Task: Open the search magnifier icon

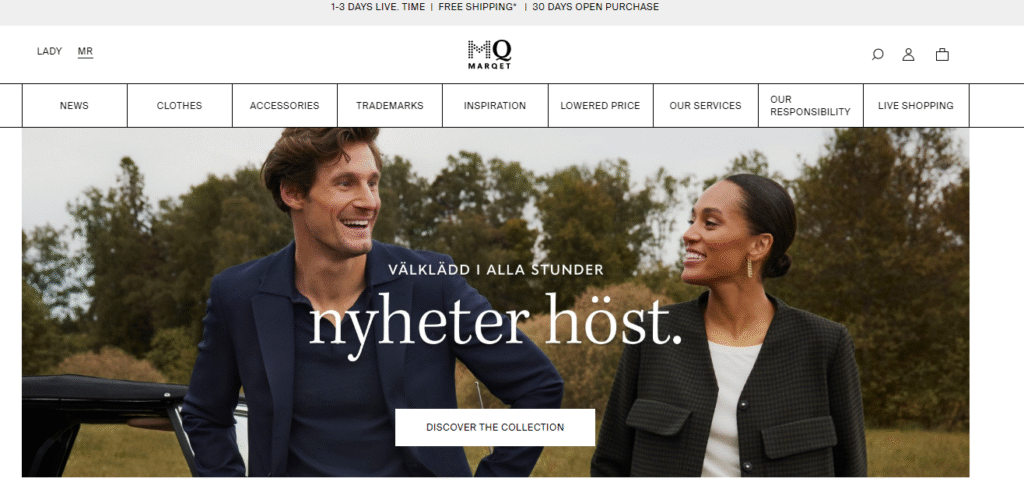Action: point(877,55)
